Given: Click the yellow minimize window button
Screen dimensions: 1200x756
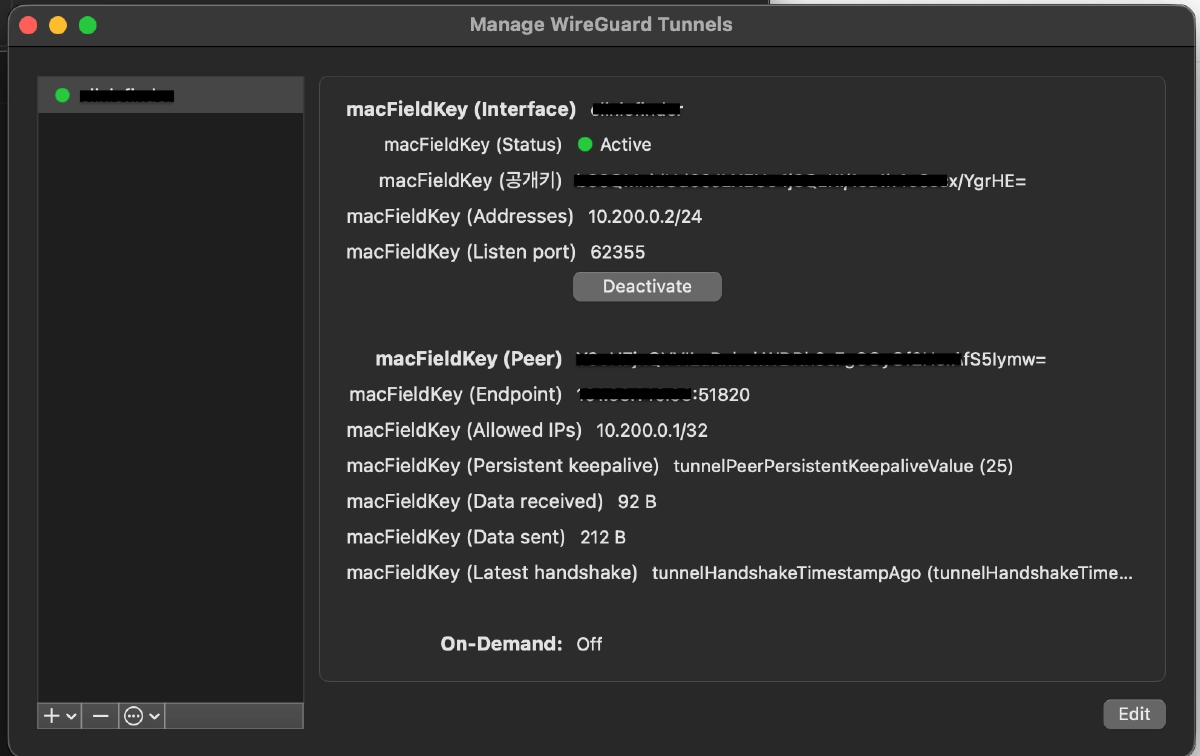Looking at the screenshot, I should coord(58,25).
